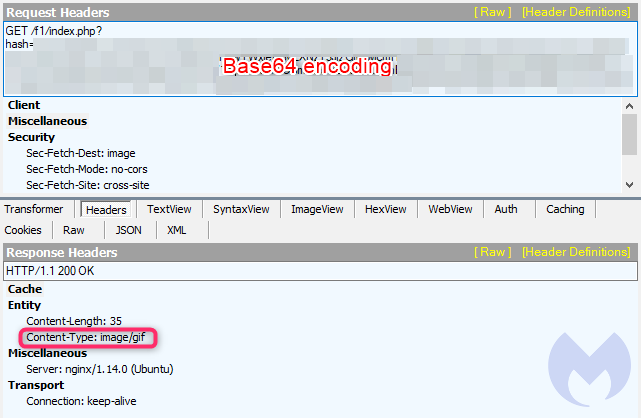Screen dimensions: 641x418
Task: Select the Content-Type: image/gif header
Action: pyautogui.click(x=87, y=338)
